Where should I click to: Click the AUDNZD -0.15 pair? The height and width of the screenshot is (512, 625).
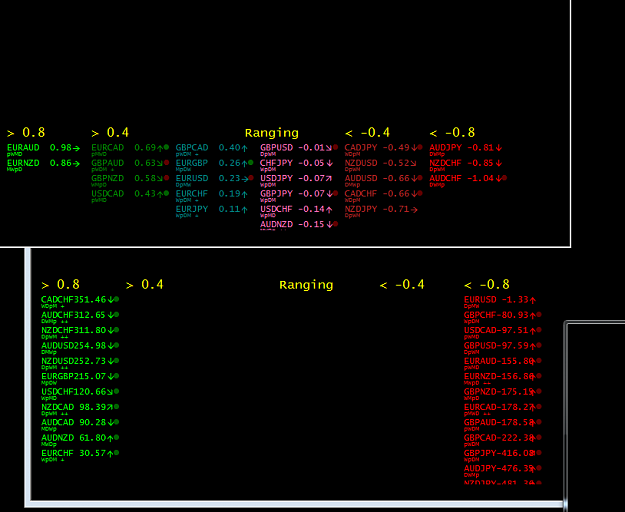coord(299,225)
